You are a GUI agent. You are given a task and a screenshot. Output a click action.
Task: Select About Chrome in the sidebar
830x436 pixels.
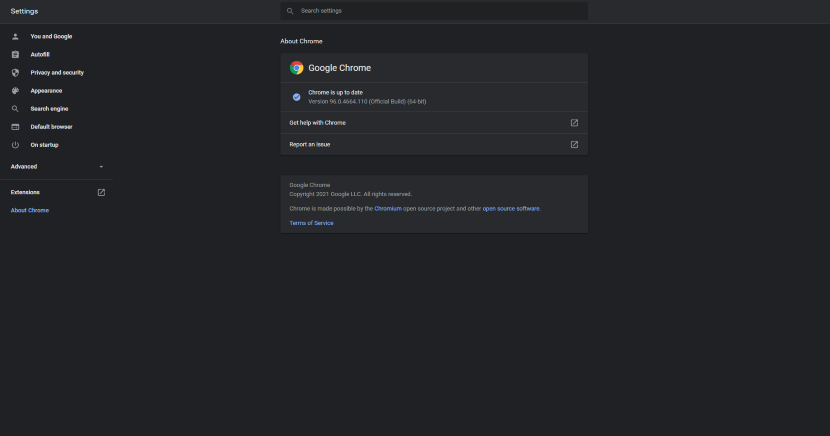tap(30, 211)
